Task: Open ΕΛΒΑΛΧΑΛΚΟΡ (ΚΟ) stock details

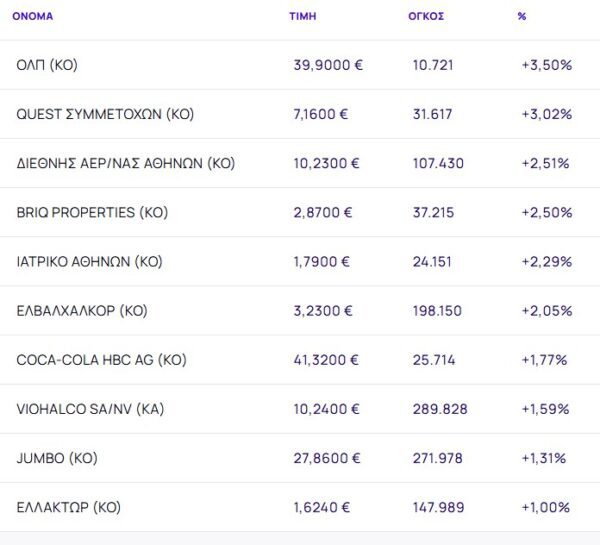Action: [82, 310]
